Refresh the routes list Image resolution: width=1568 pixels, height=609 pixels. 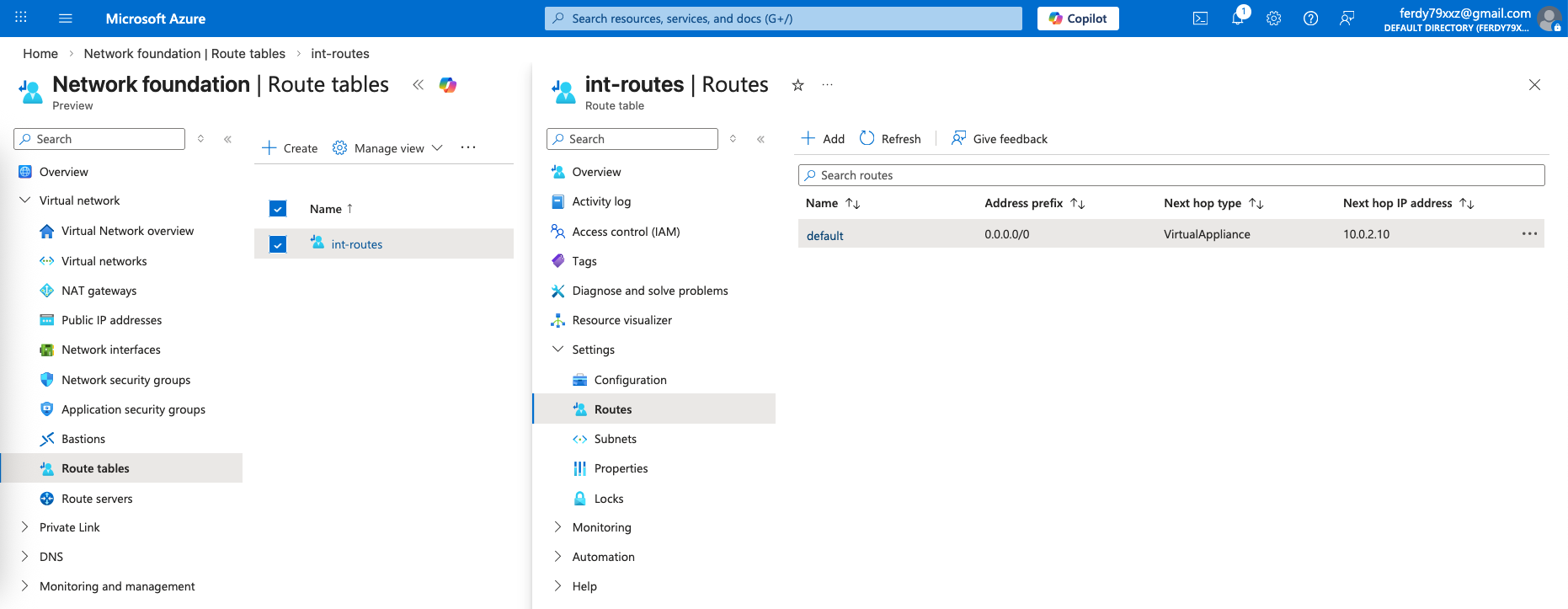890,139
